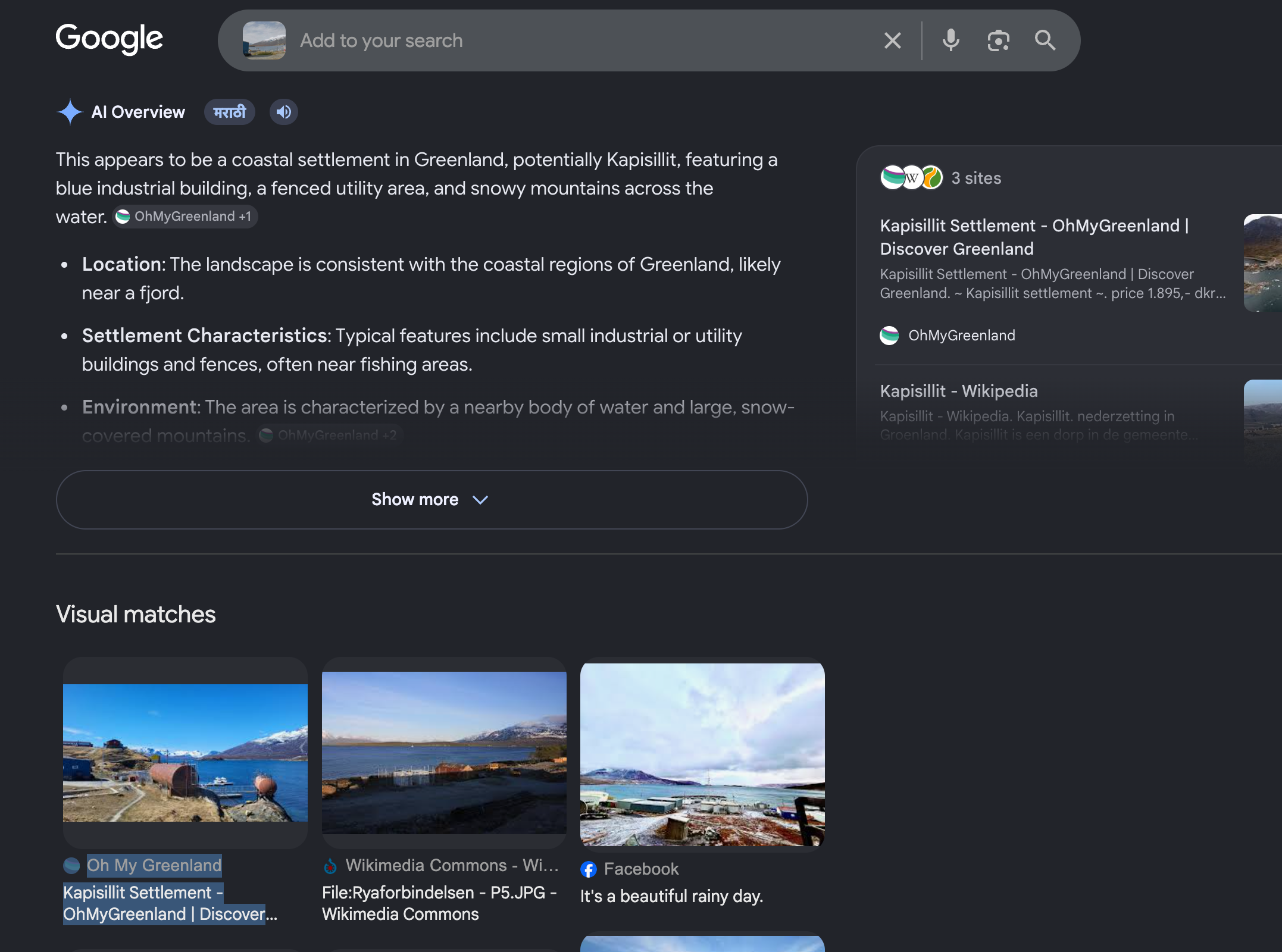Open the 'OhMyGreenland +1' source chip
This screenshot has width=1282, height=952.
coord(186,217)
